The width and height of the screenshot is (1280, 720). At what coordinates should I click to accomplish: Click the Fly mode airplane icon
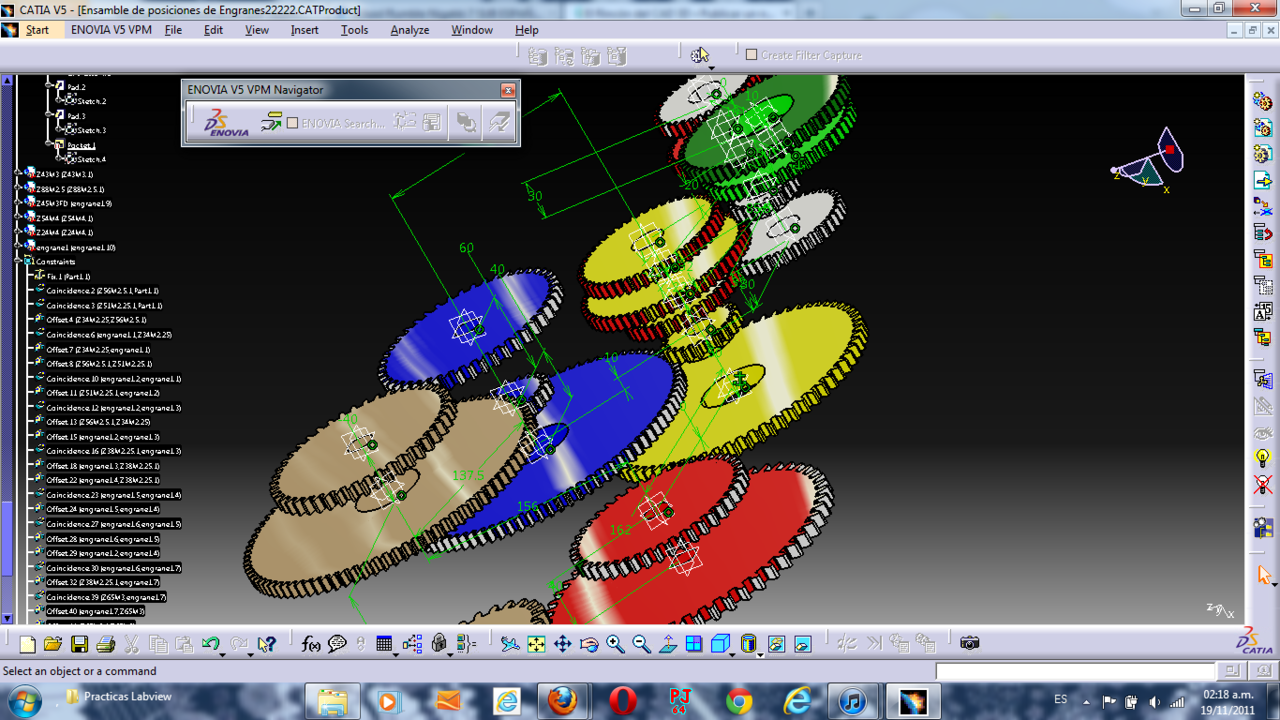tap(510, 645)
